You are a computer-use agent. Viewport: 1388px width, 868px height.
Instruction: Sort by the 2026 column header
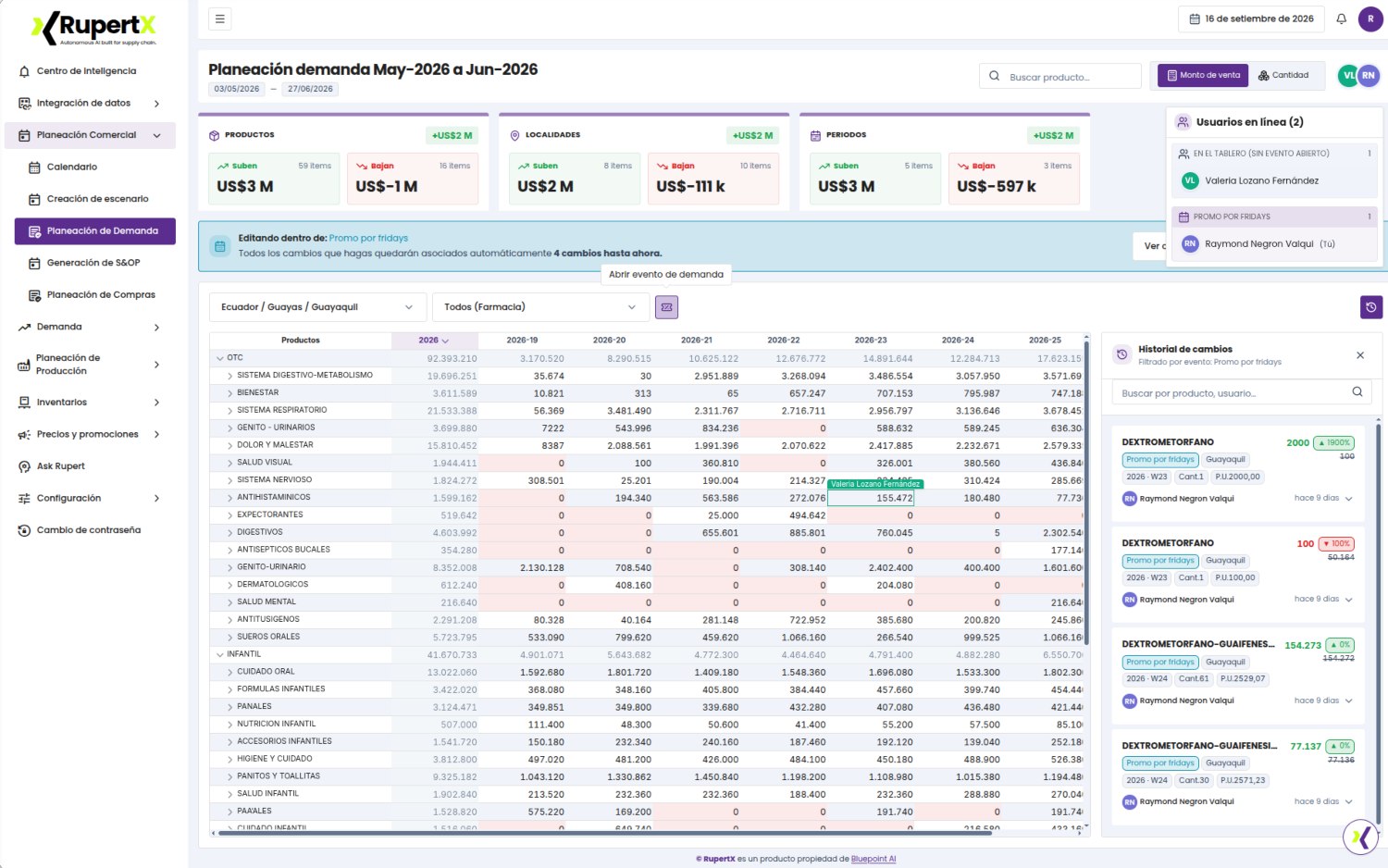pos(434,341)
